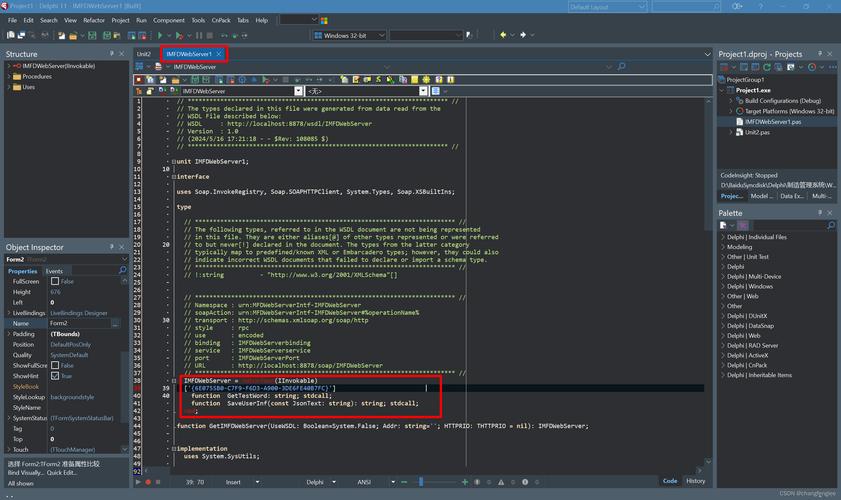Open the Delphi language dropdown in status bar
Viewport: 841px width, 500px height.
coord(334,482)
